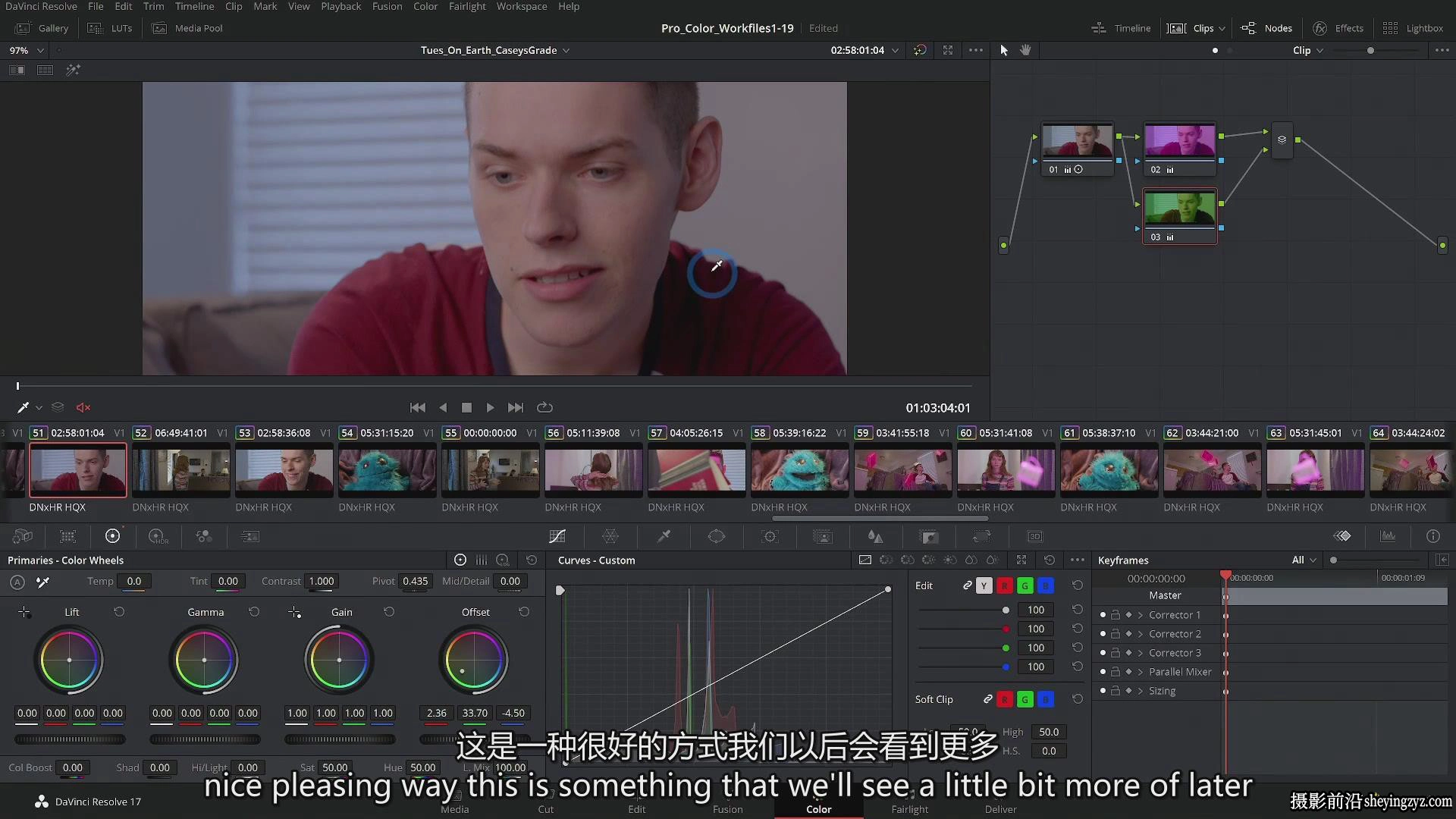The width and height of the screenshot is (1456, 819).
Task: Open the Gallery panel
Action: [x=42, y=28]
